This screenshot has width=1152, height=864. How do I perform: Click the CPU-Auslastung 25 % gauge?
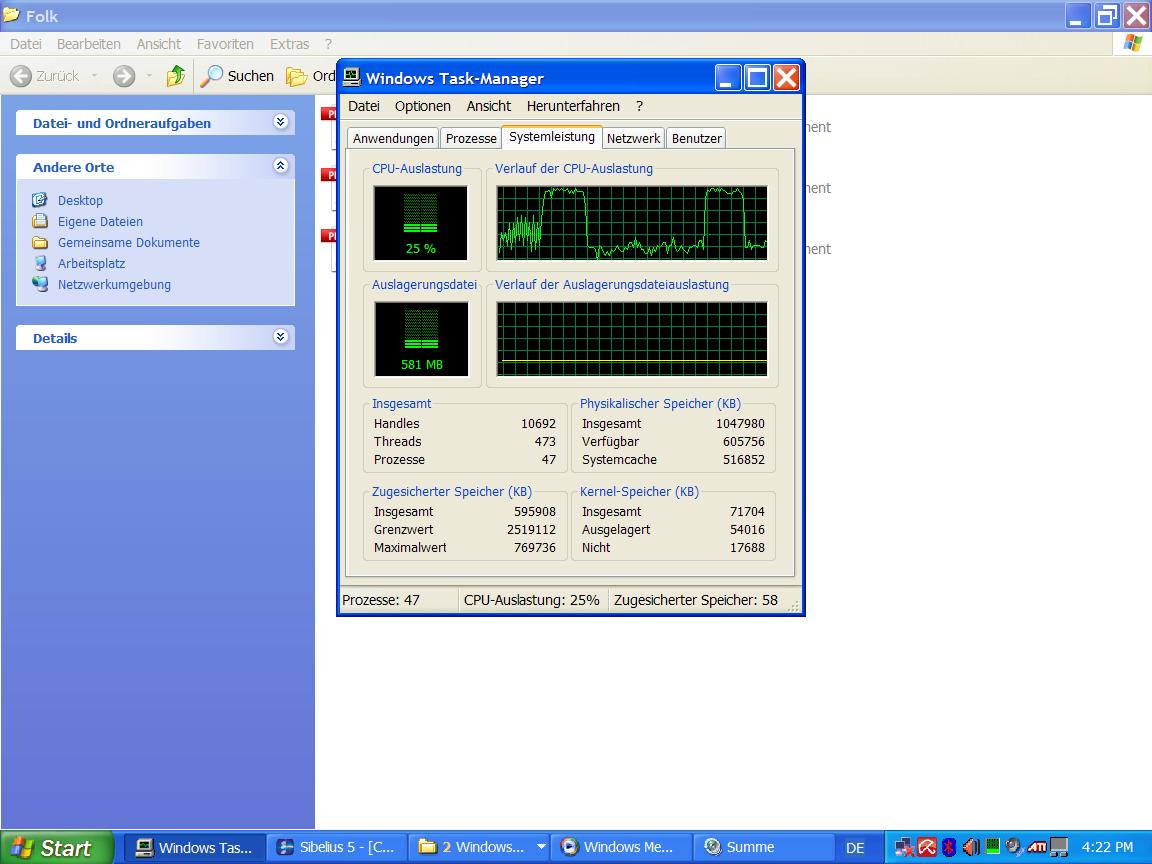click(420, 223)
